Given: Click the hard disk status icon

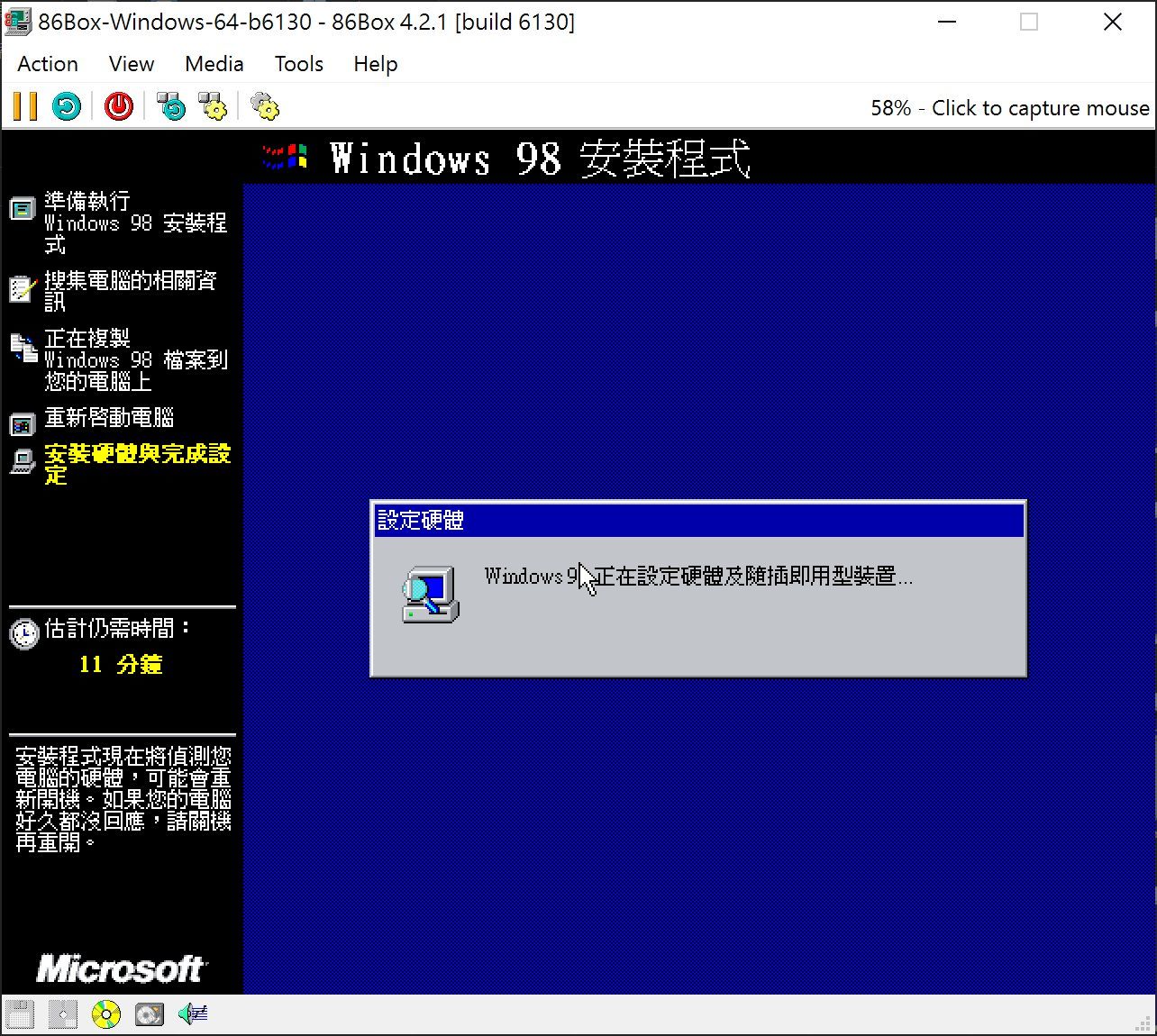Looking at the screenshot, I should click(x=149, y=1014).
